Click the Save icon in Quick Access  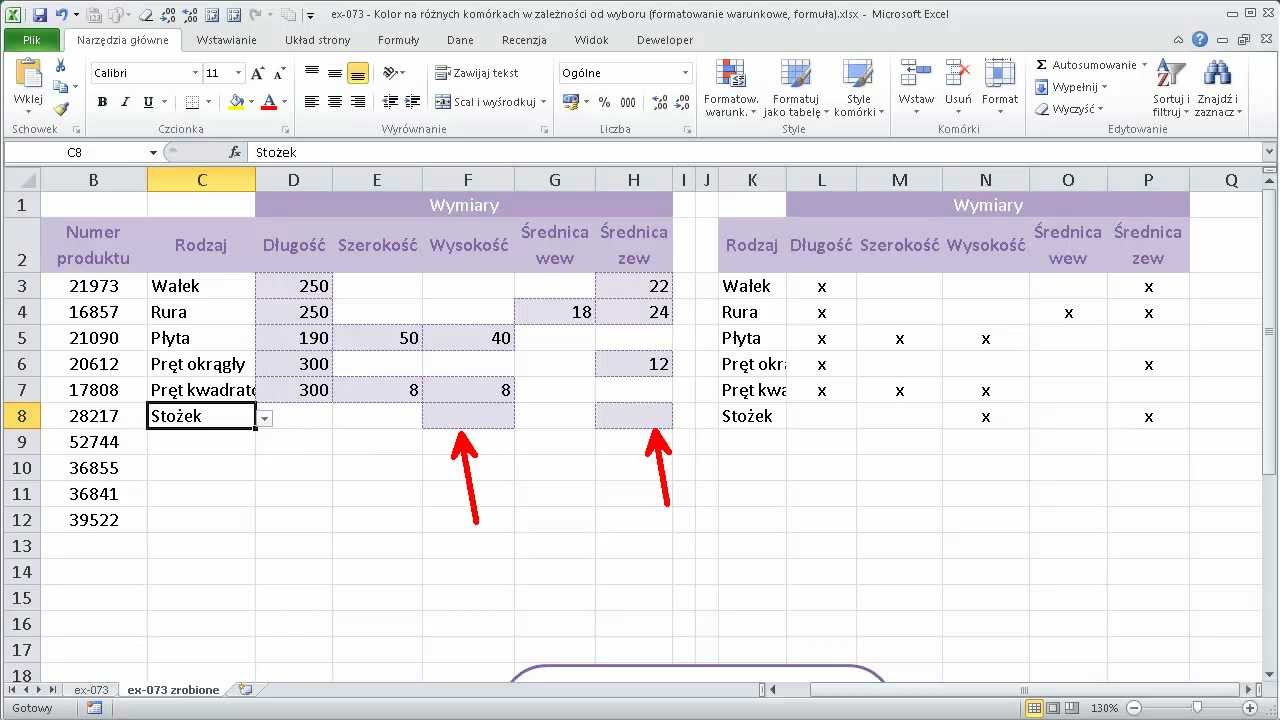point(40,15)
